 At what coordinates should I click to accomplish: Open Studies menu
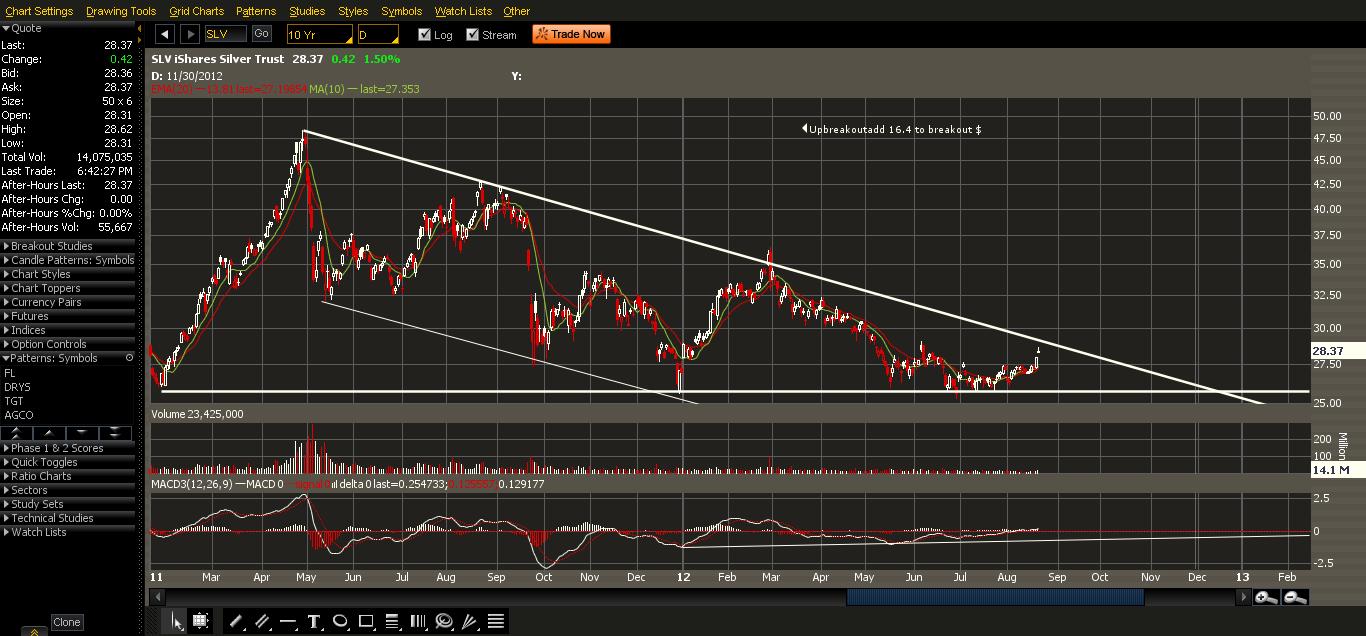(x=307, y=11)
